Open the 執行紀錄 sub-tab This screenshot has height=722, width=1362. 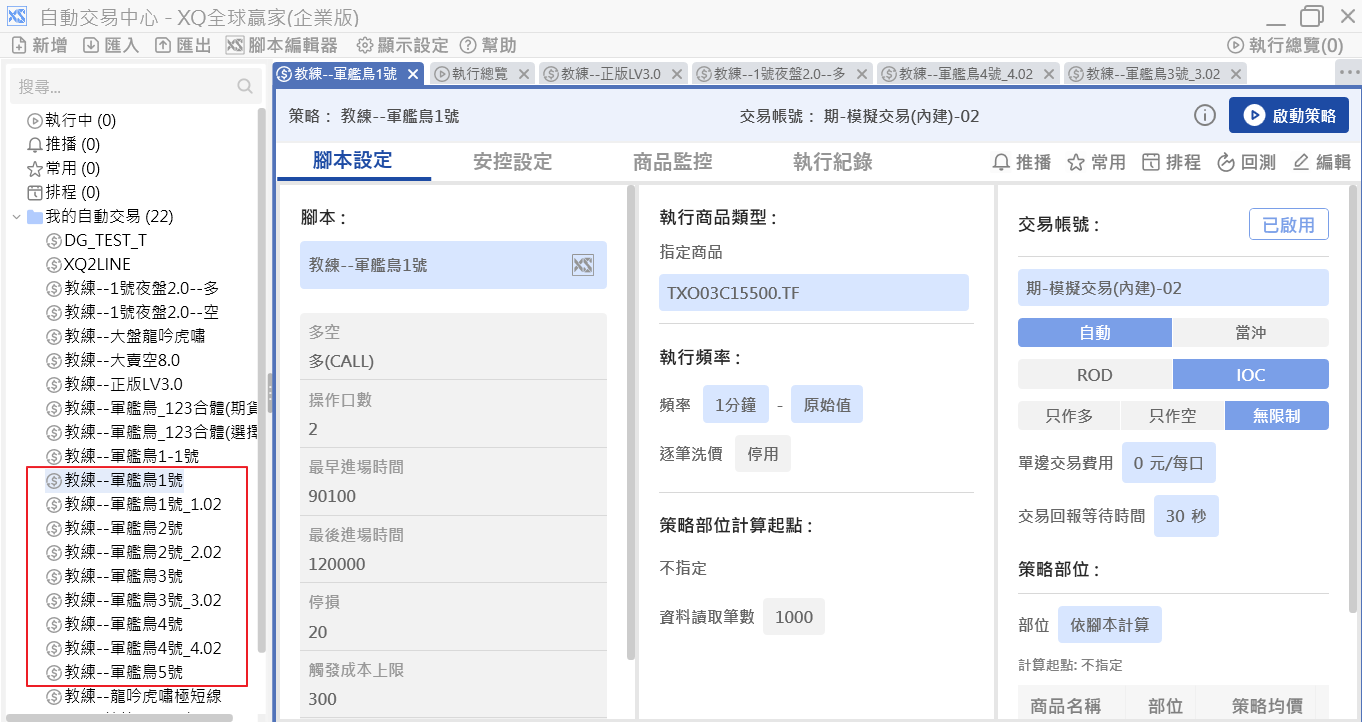coord(833,161)
